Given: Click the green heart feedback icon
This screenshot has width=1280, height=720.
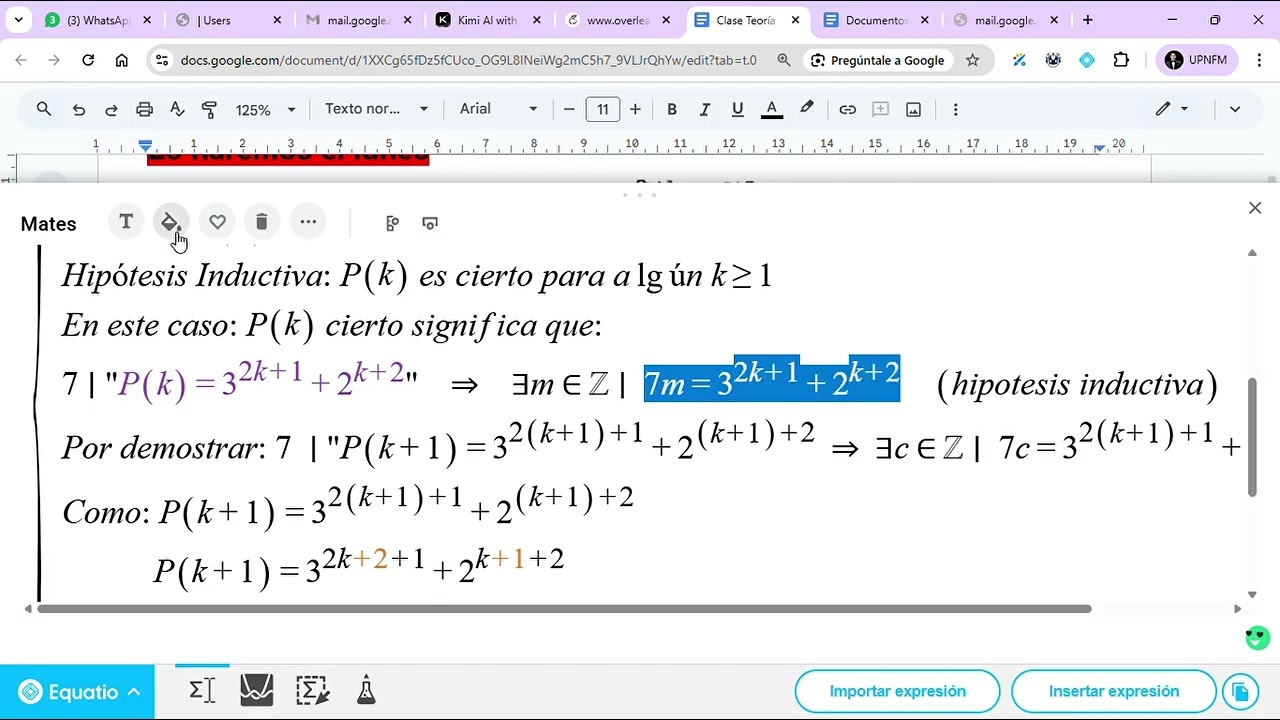Looking at the screenshot, I should click(1257, 637).
